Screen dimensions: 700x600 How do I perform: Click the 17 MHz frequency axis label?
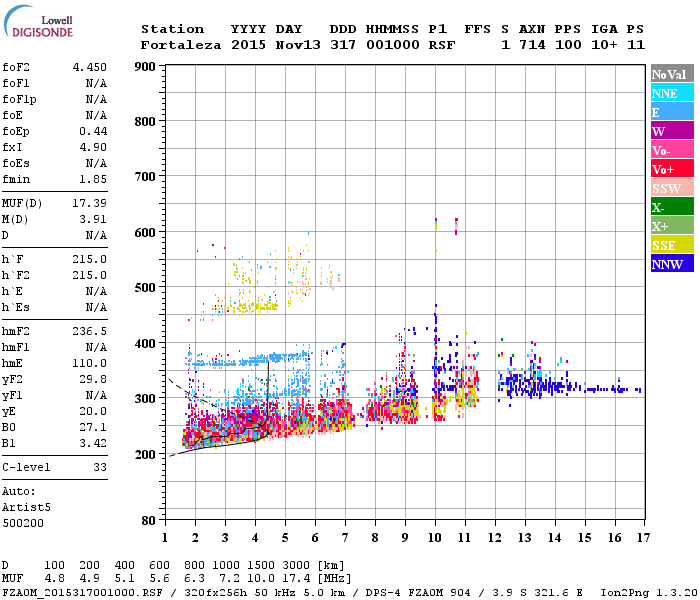click(x=643, y=538)
